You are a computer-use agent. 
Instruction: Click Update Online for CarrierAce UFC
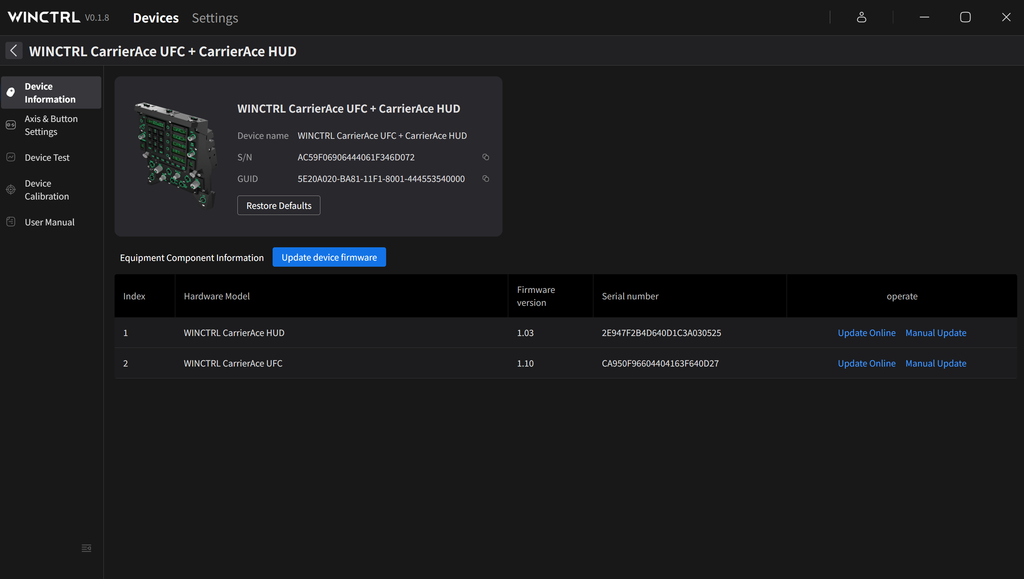(867, 364)
